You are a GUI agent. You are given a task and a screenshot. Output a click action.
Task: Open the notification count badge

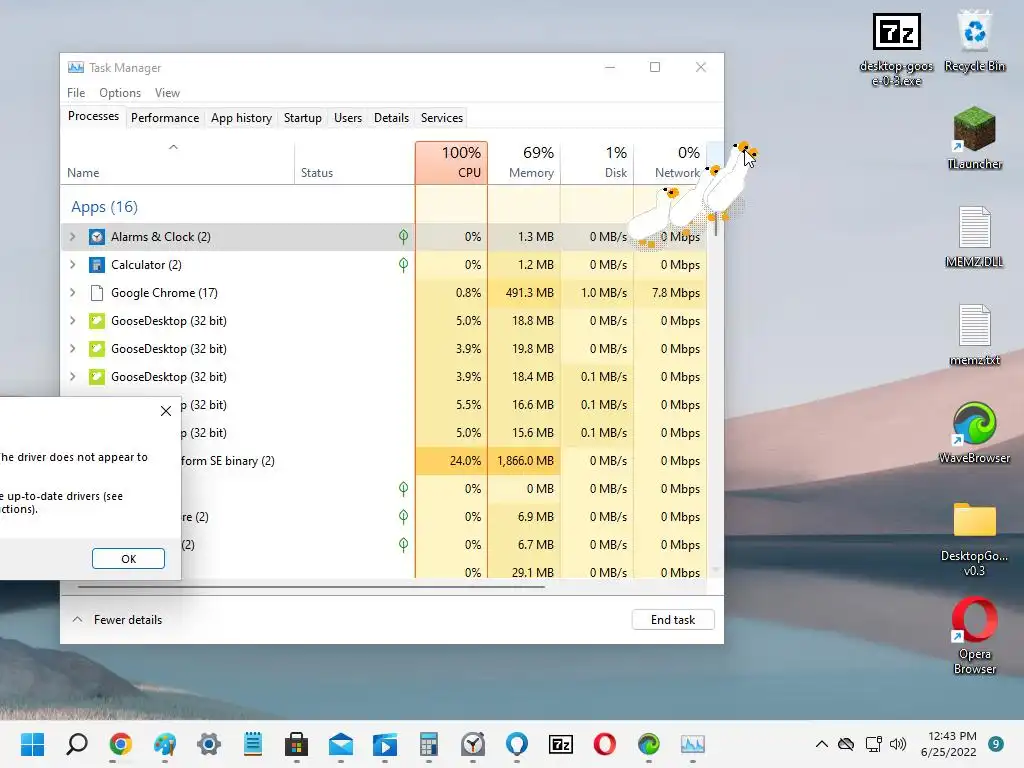click(996, 744)
